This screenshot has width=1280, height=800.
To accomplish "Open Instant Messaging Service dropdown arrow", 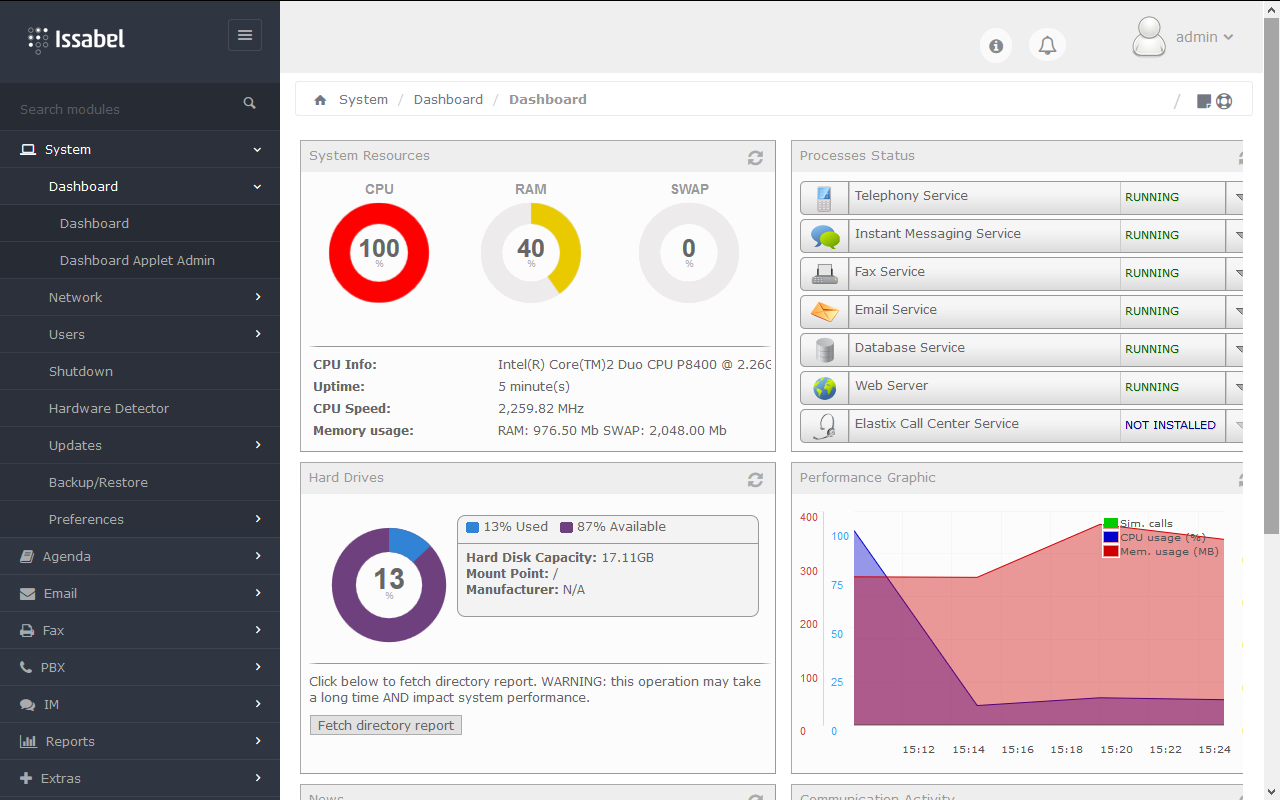I will pos(1236,236).
